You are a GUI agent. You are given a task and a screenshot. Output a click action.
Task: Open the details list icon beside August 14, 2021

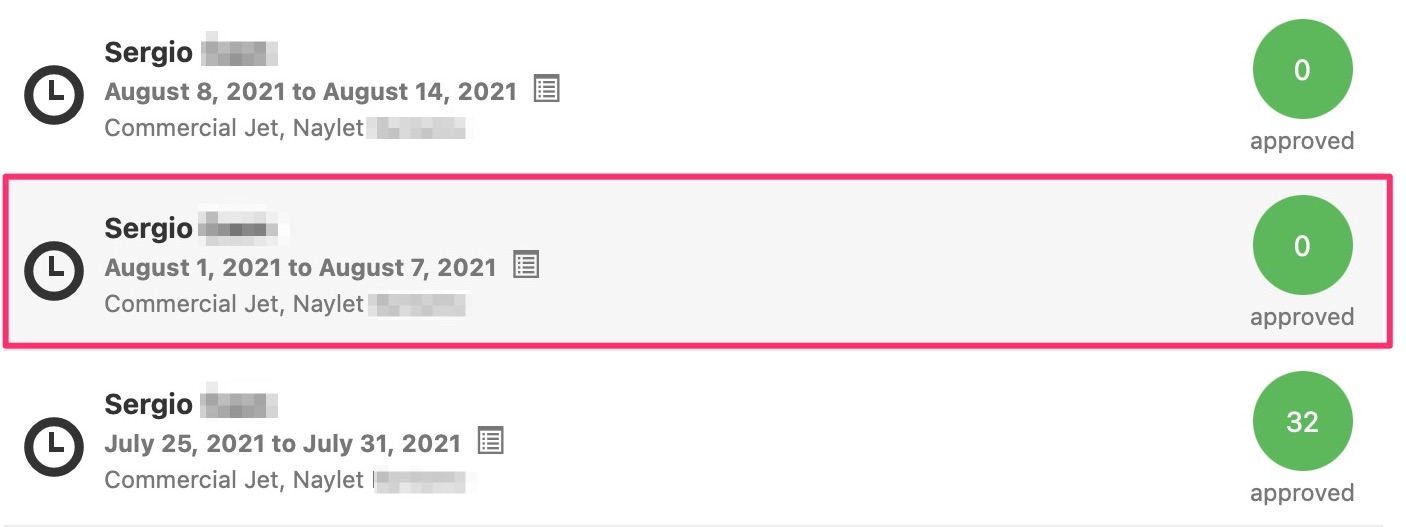click(546, 89)
